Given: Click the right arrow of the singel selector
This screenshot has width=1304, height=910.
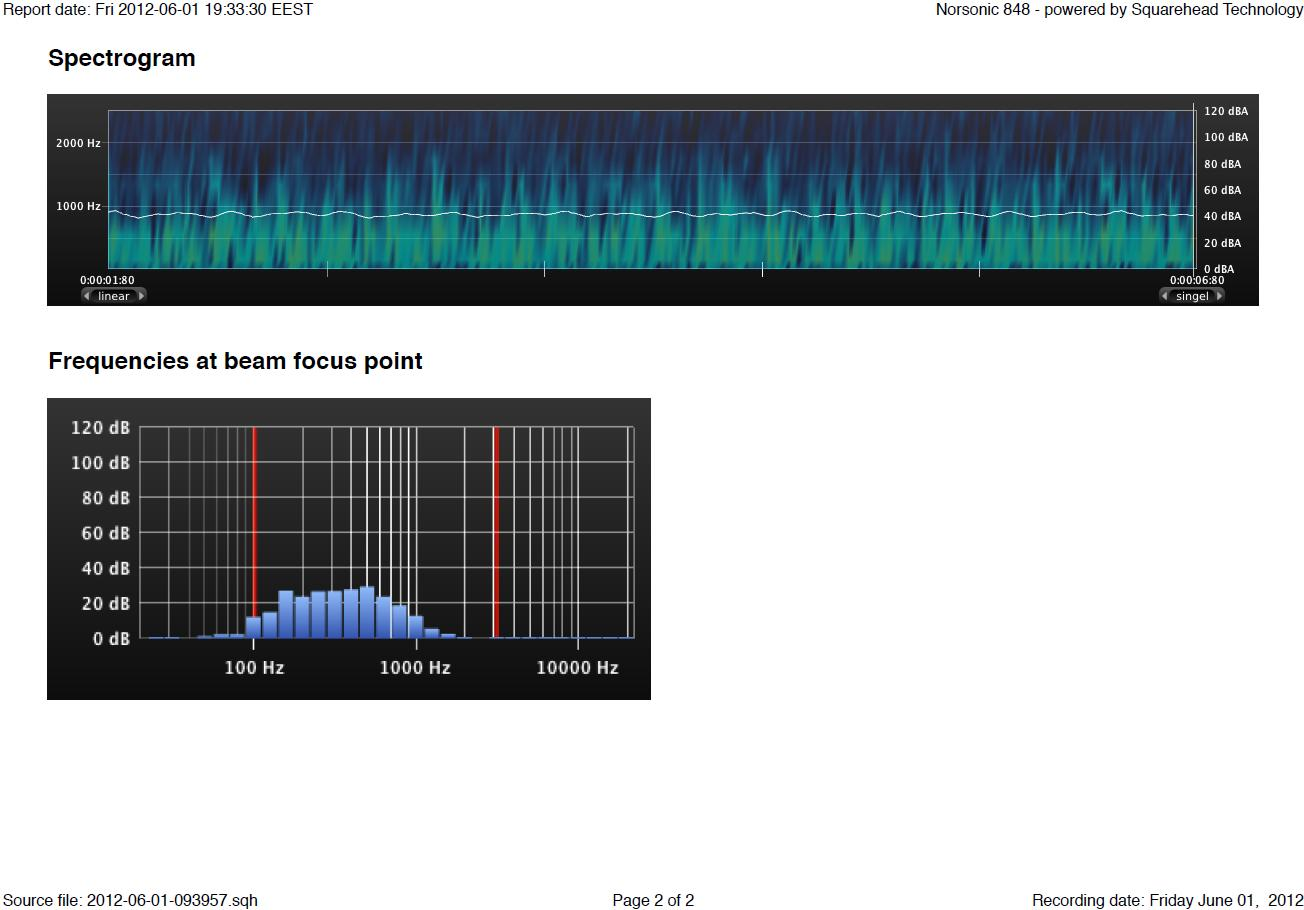Looking at the screenshot, I should pos(1219,296).
